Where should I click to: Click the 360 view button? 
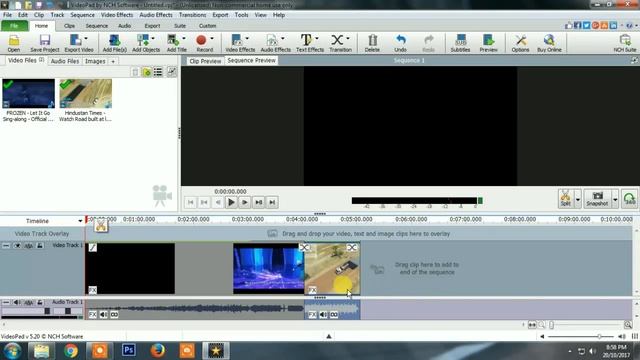pos(630,199)
